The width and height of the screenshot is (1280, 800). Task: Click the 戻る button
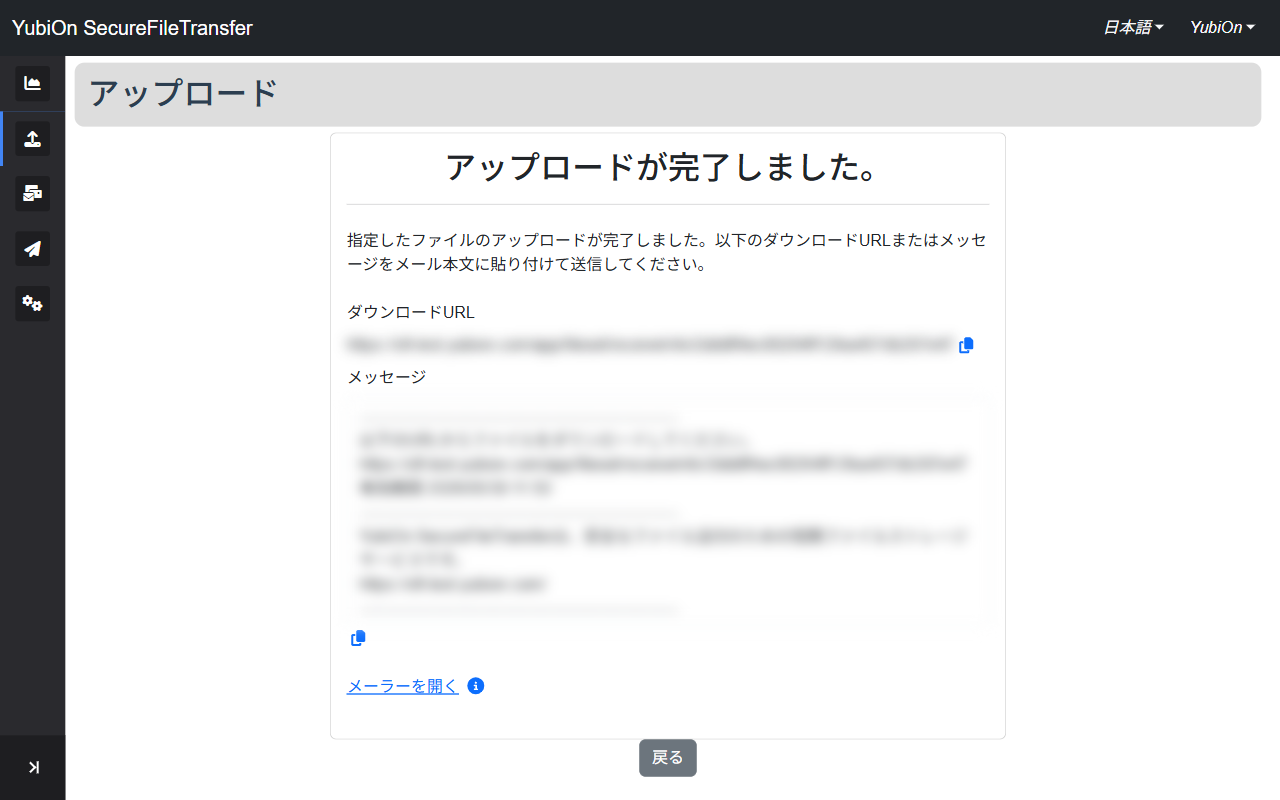pos(668,758)
